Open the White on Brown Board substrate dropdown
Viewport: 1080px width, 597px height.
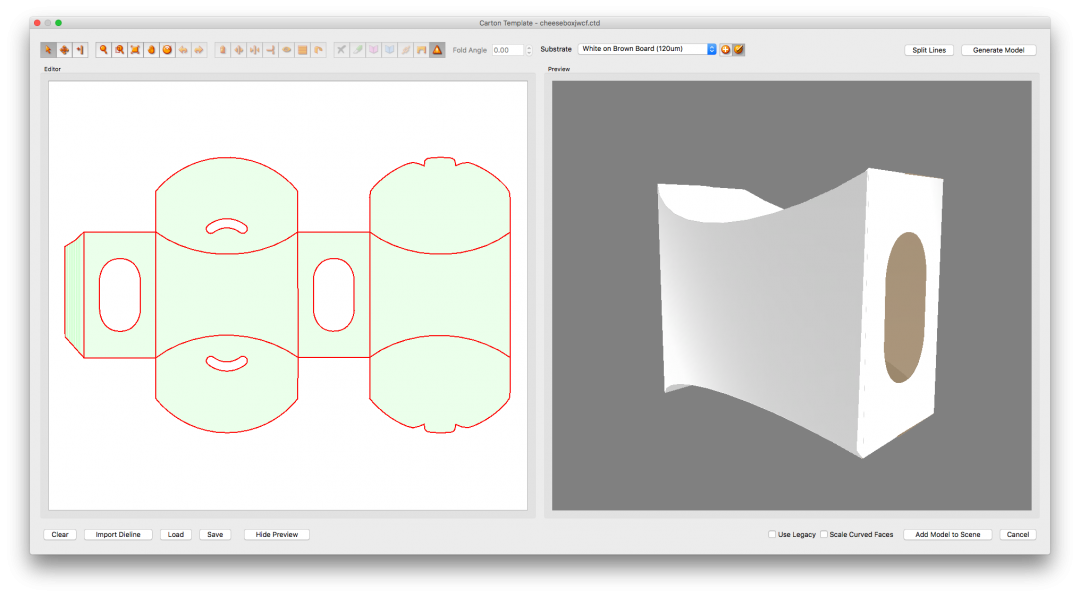[644, 48]
